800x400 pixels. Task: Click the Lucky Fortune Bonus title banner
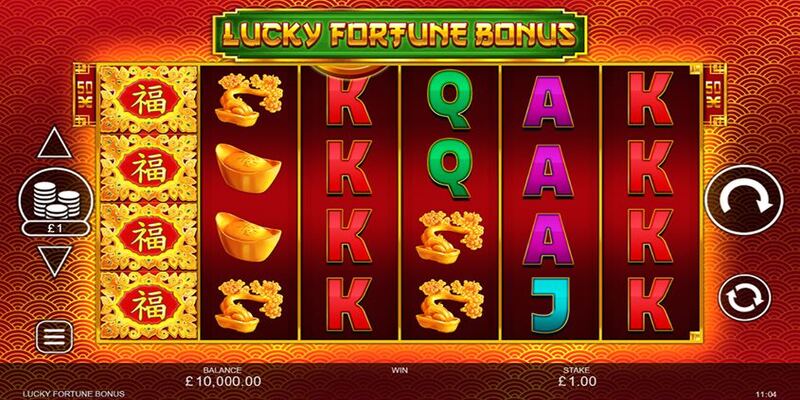[x=399, y=34]
